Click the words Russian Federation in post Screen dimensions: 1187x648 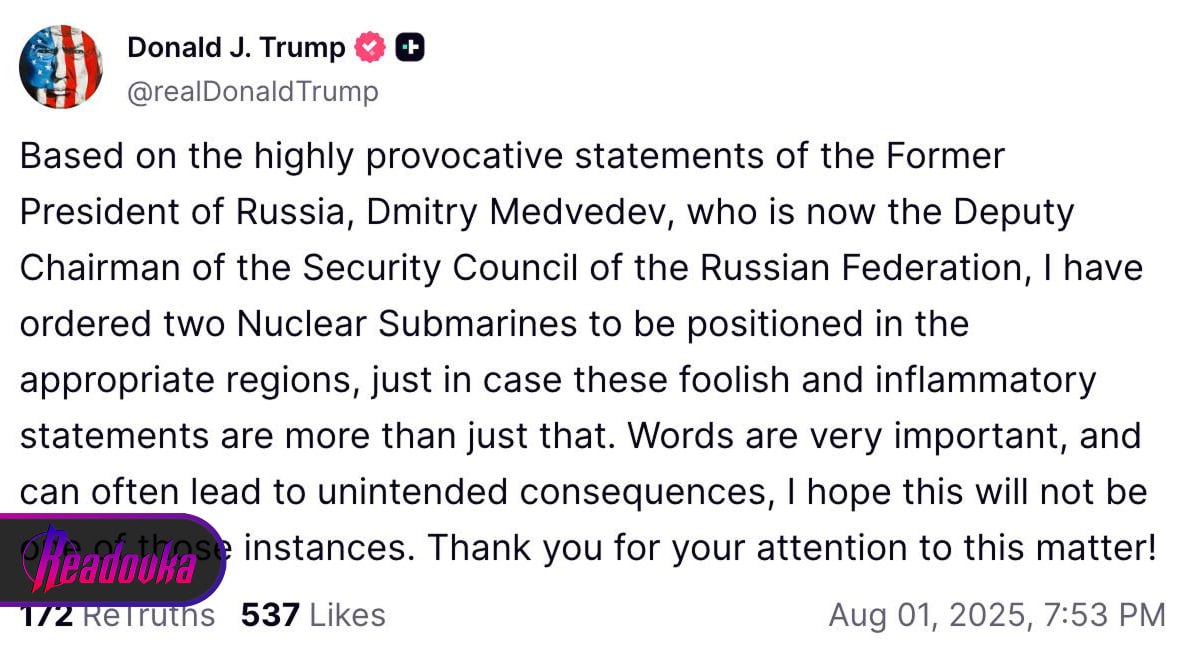[846, 269]
